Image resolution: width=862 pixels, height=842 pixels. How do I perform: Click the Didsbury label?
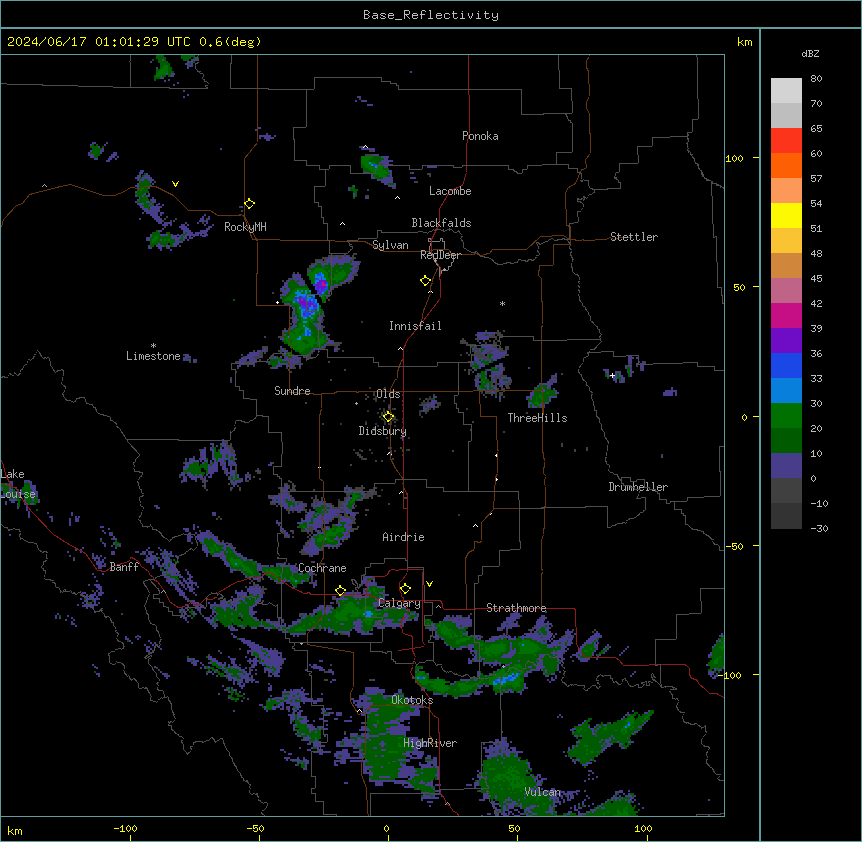click(383, 431)
